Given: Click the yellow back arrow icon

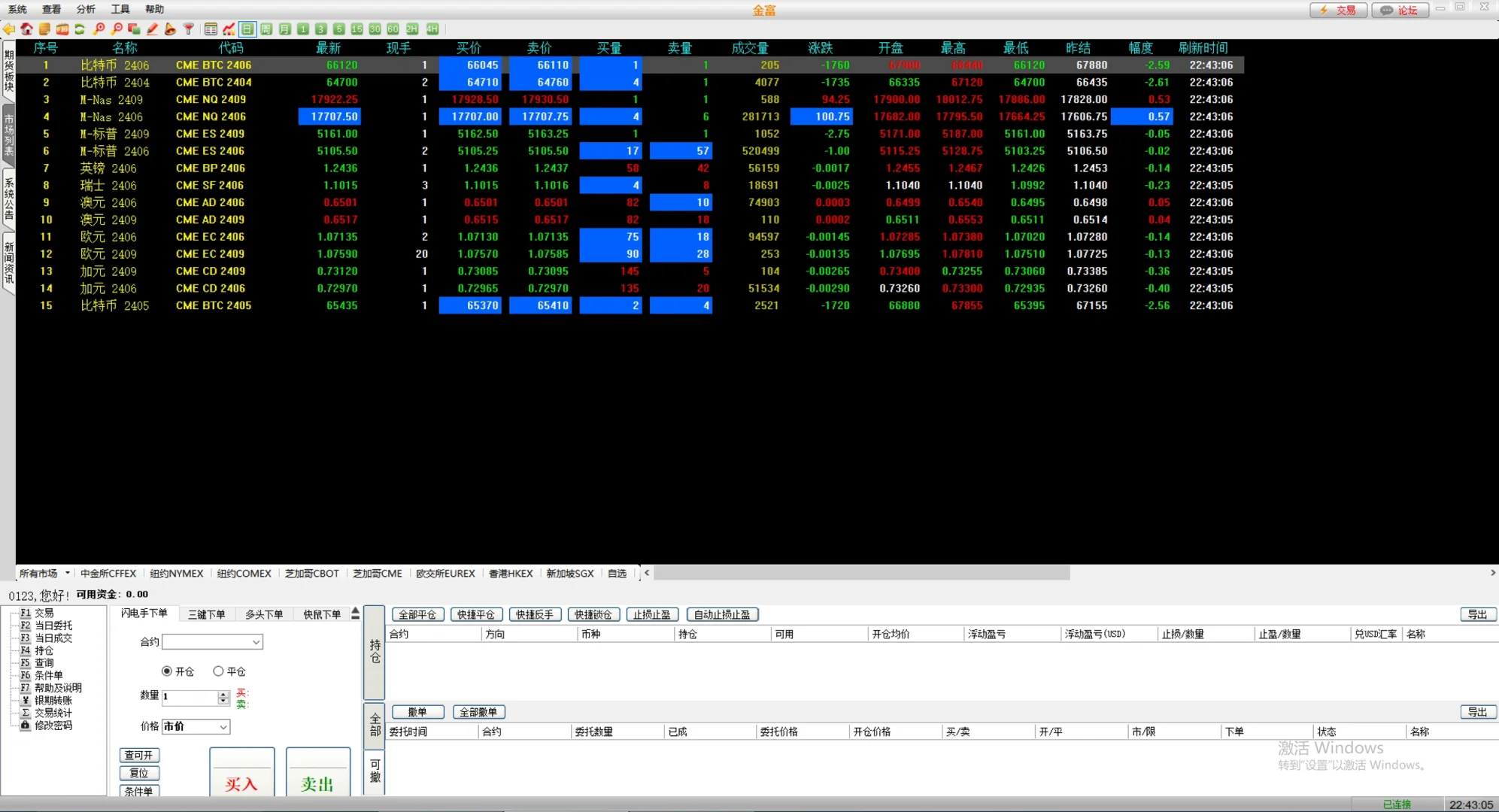Looking at the screenshot, I should click(x=9, y=29).
